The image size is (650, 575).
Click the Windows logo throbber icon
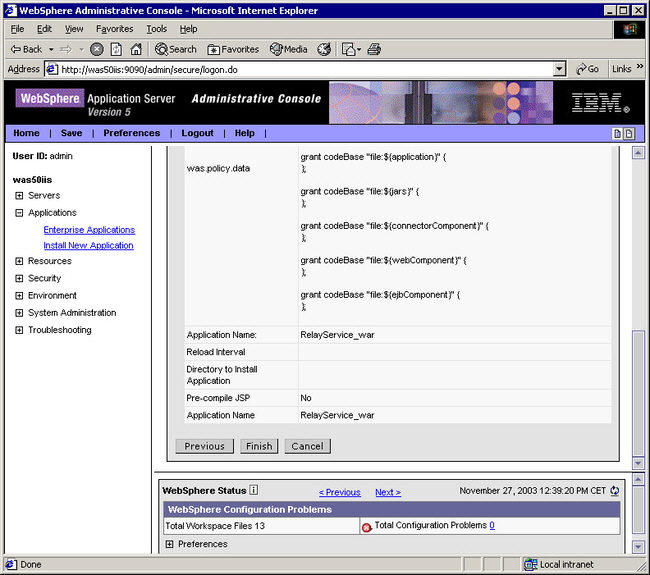[x=629, y=29]
